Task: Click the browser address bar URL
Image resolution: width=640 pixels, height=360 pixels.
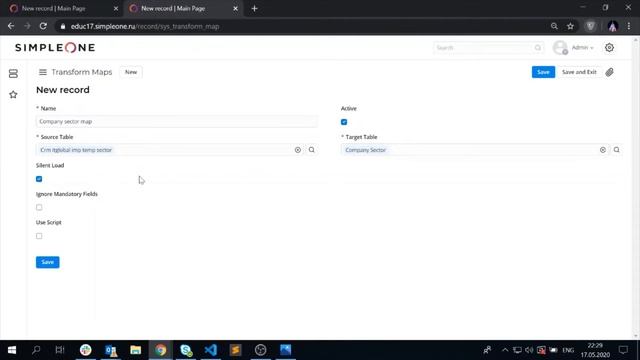Action: [145, 26]
